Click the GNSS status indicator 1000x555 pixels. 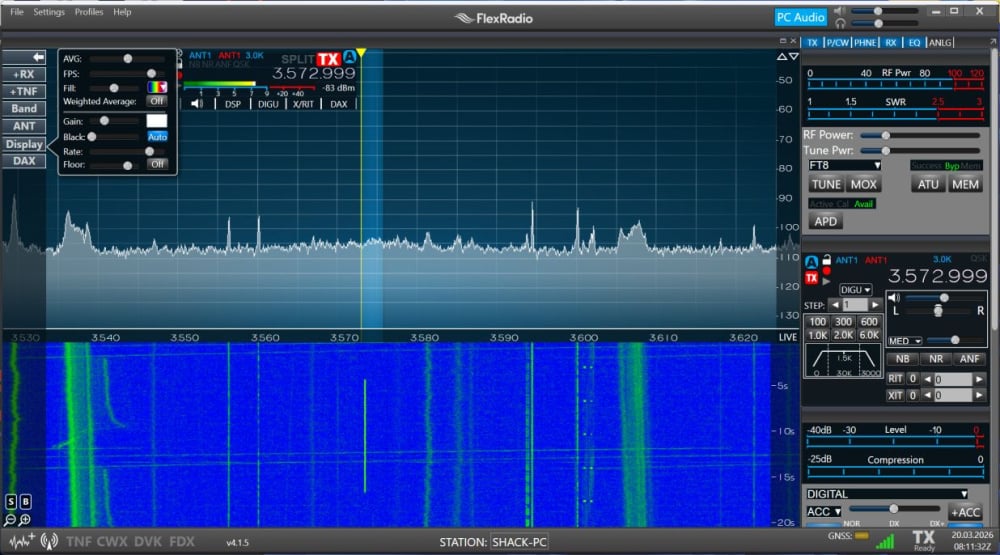click(x=861, y=536)
